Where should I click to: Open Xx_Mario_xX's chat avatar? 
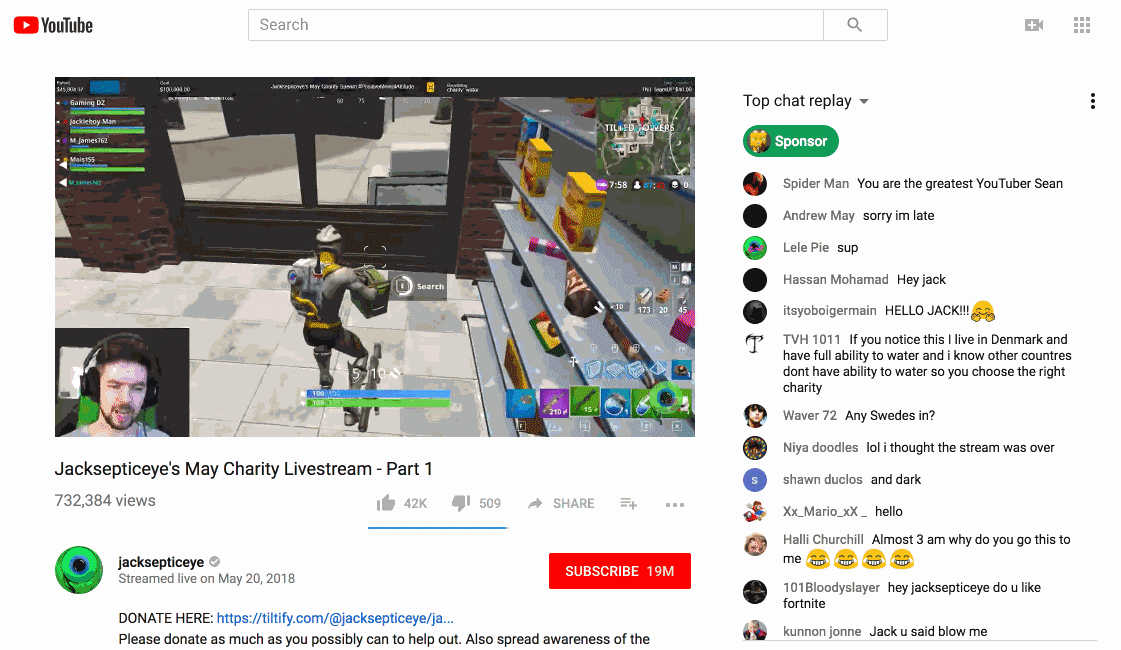[755, 512]
